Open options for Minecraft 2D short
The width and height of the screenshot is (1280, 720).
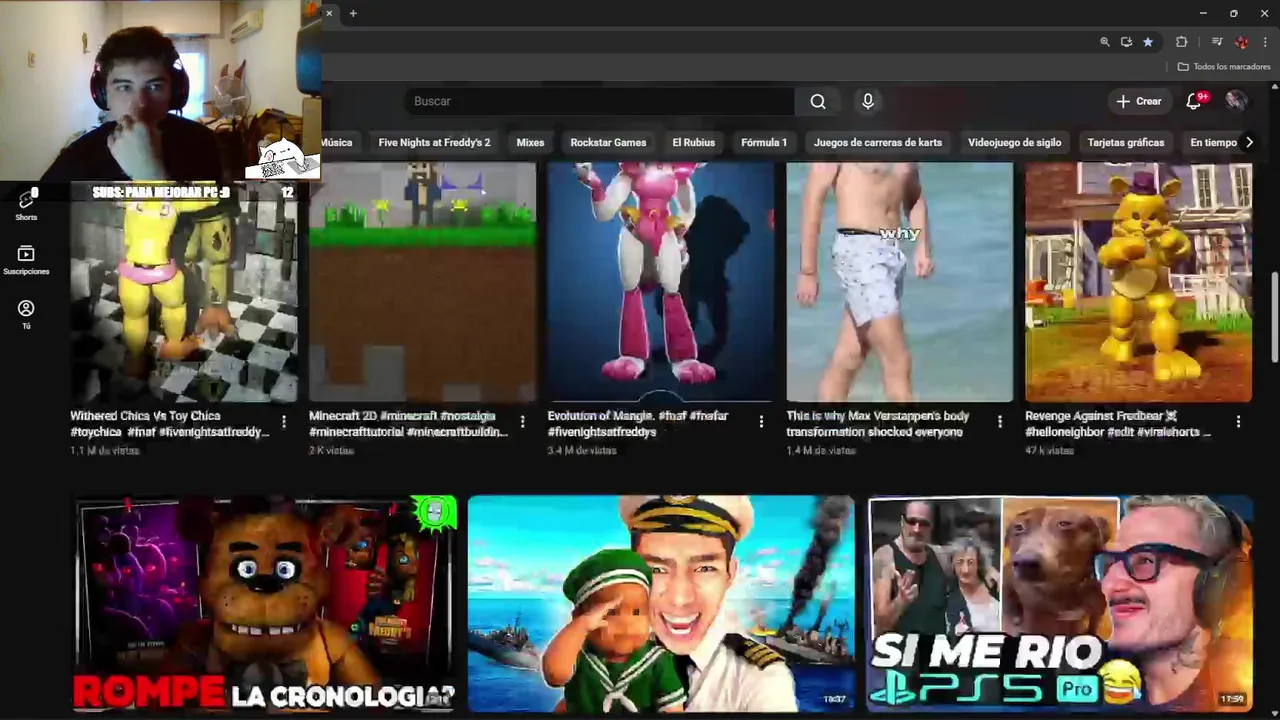point(522,423)
